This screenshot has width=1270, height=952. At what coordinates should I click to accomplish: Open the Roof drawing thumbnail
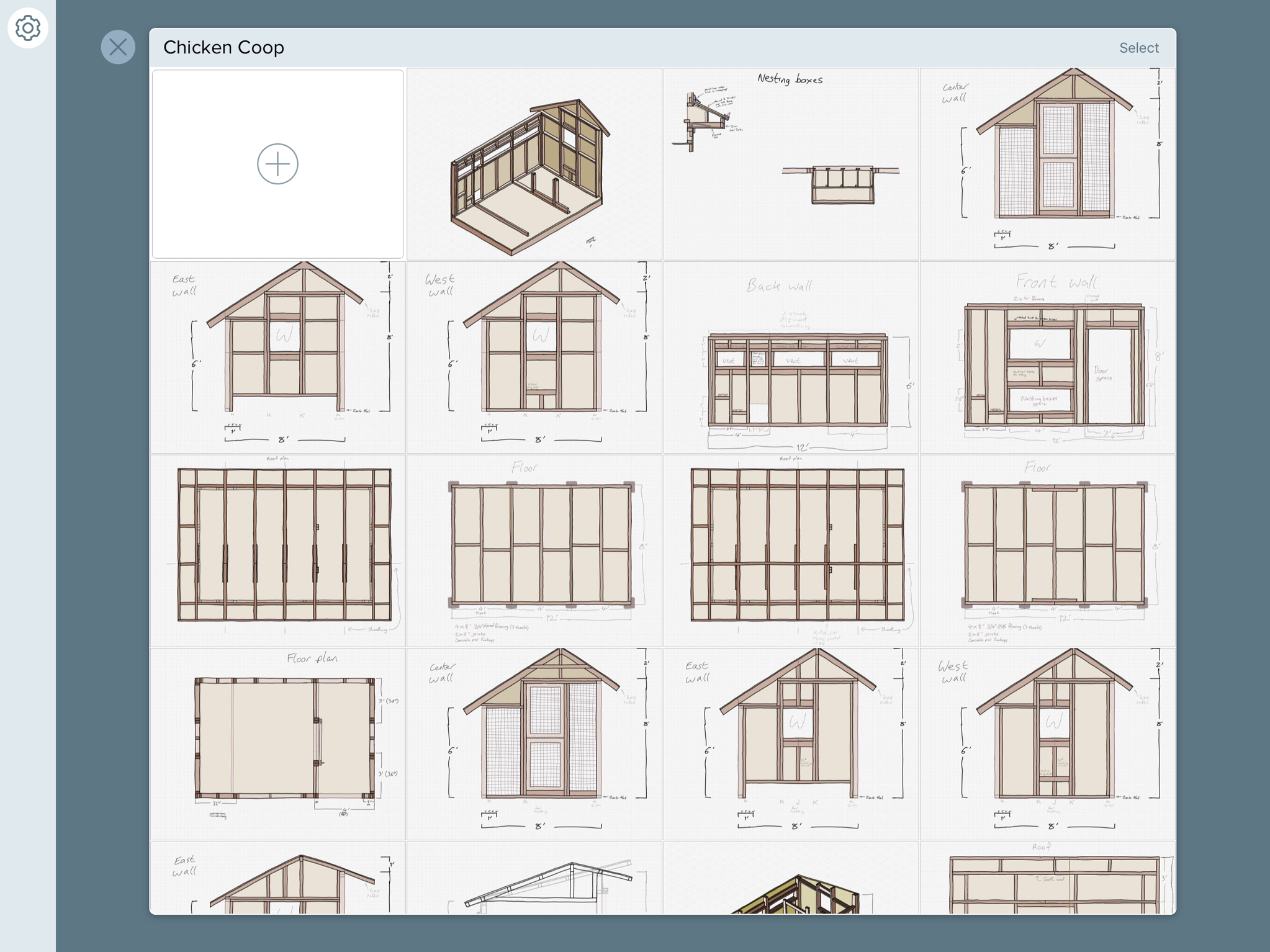[x=1048, y=878]
